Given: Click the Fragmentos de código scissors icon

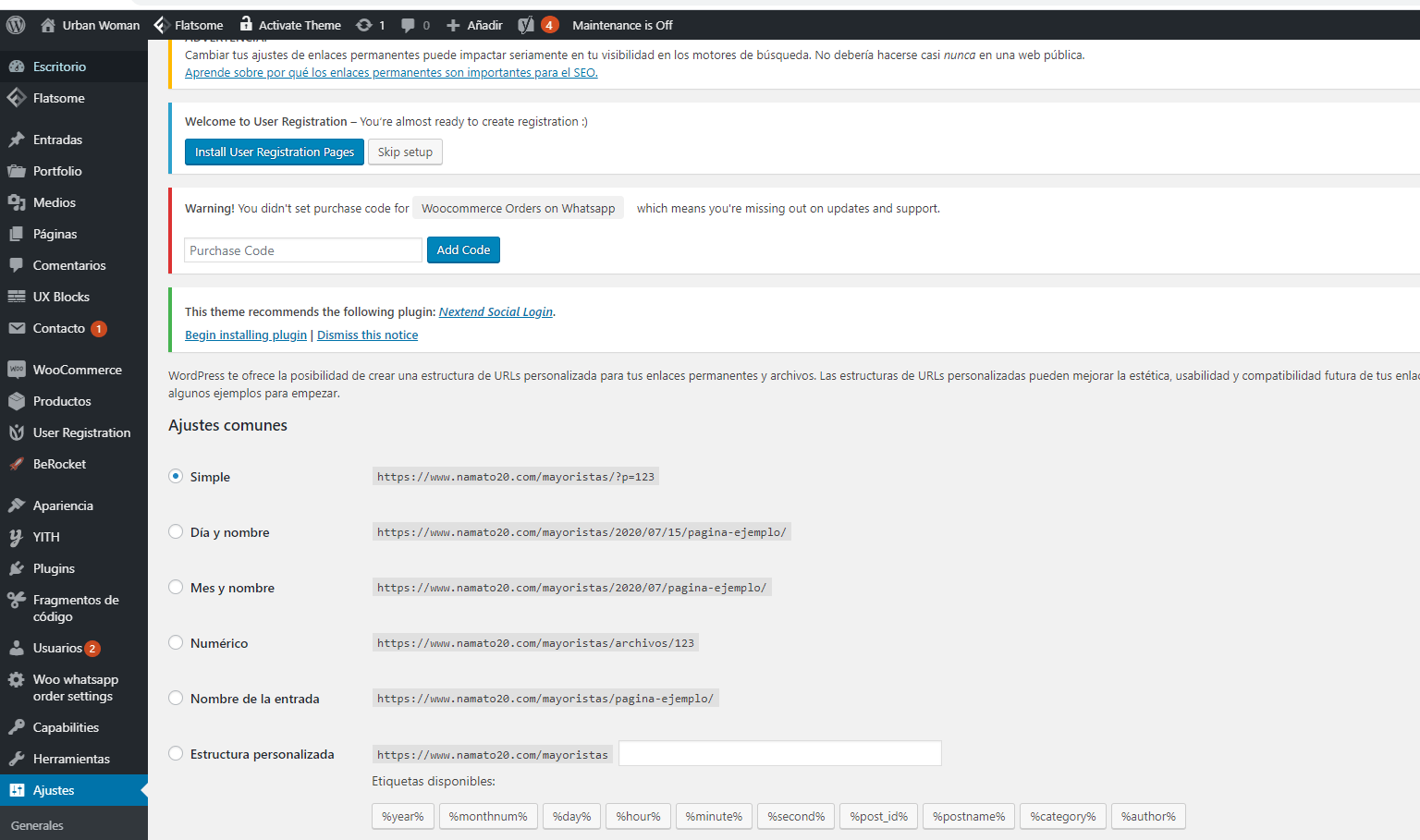Looking at the screenshot, I should pos(17,600).
